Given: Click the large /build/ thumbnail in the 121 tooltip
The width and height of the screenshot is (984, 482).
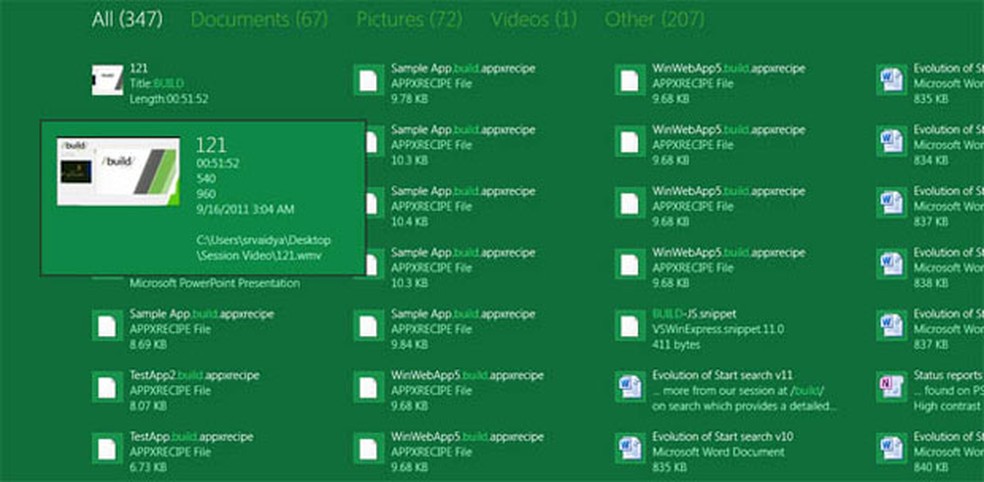Looking at the screenshot, I should [118, 172].
